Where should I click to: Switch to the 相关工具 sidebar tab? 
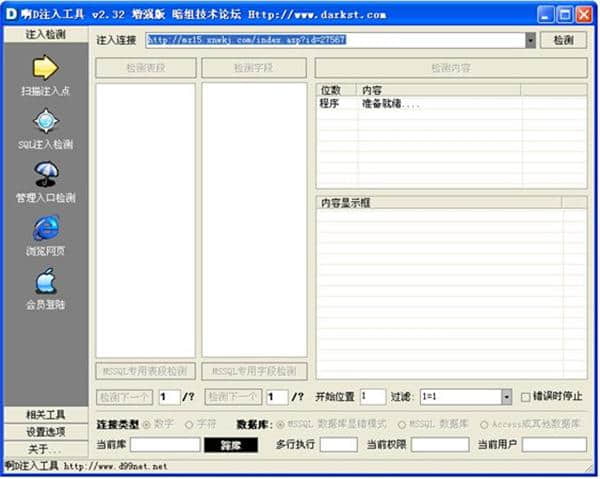pos(45,414)
